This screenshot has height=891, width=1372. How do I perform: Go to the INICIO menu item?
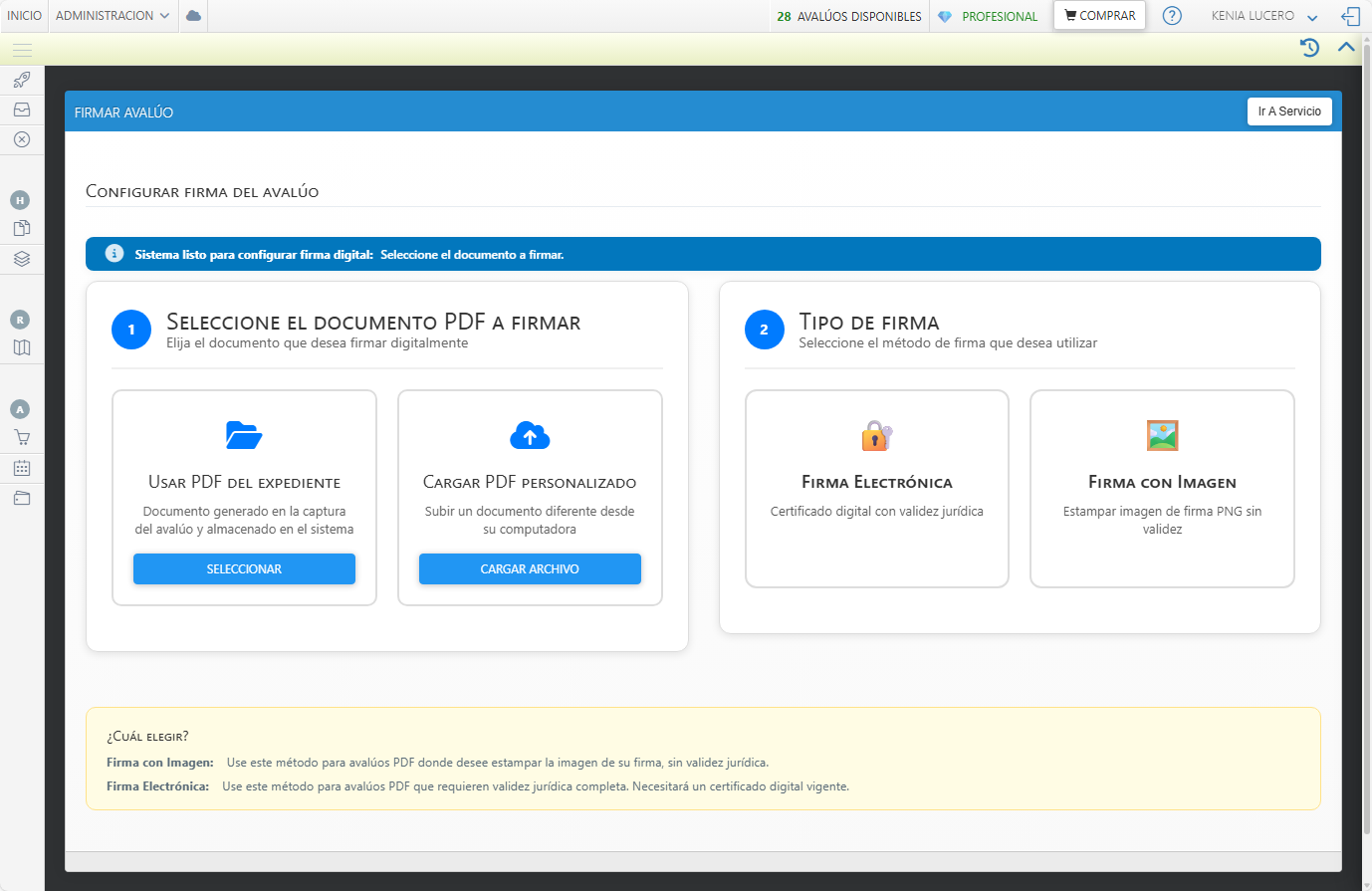(x=25, y=16)
